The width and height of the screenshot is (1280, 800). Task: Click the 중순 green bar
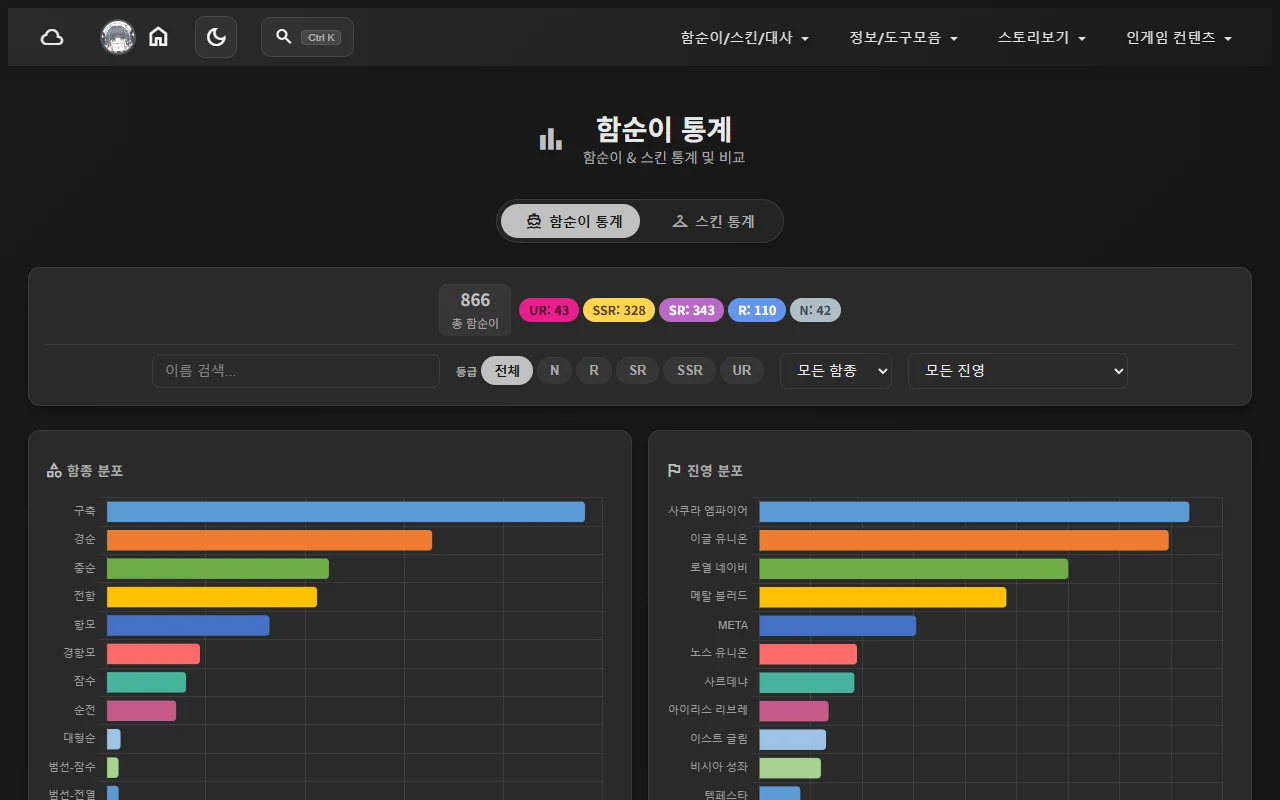(218, 569)
